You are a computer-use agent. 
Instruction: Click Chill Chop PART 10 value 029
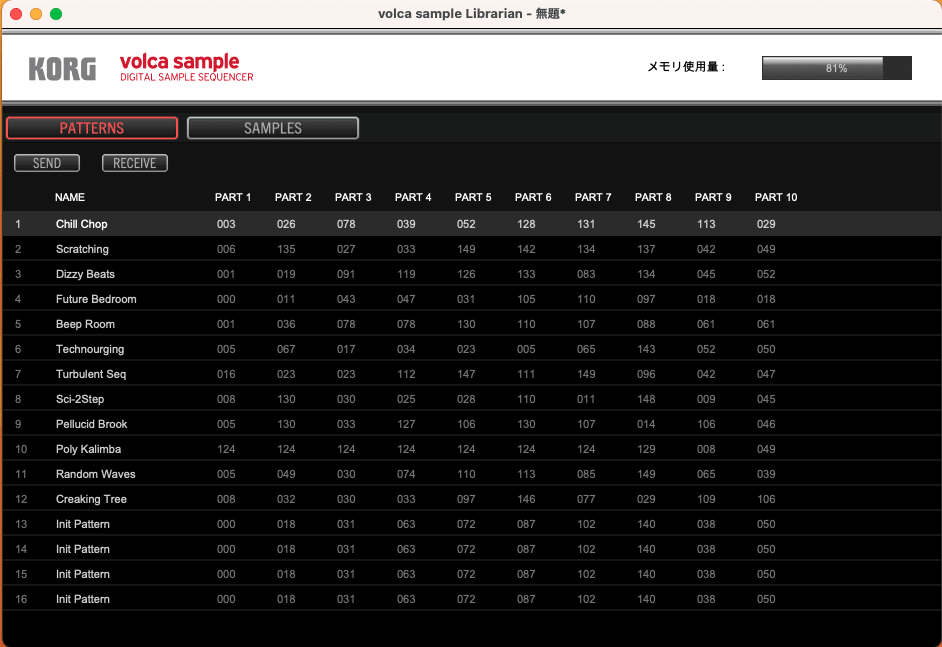766,224
